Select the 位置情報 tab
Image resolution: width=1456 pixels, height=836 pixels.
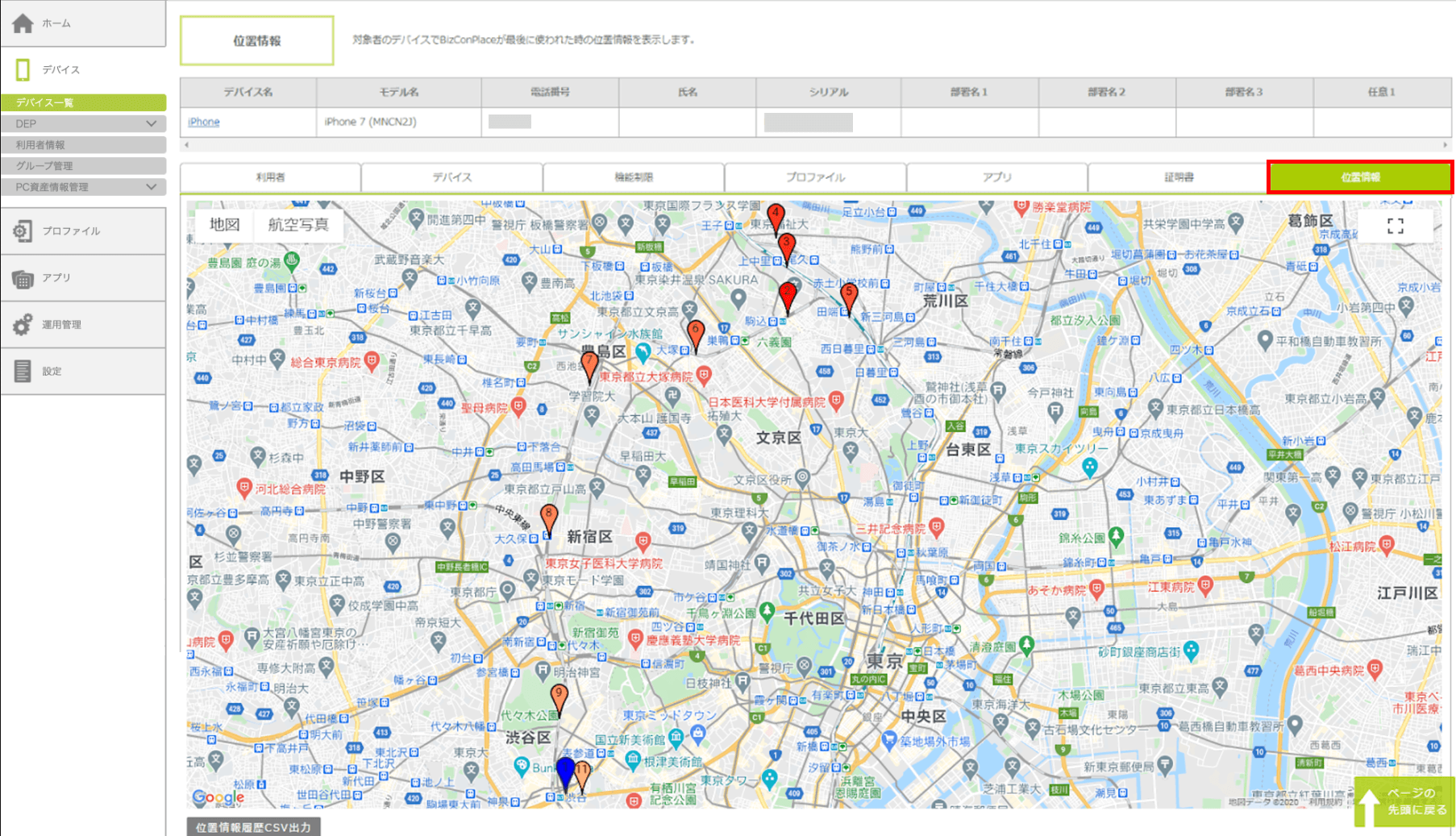(x=1361, y=177)
